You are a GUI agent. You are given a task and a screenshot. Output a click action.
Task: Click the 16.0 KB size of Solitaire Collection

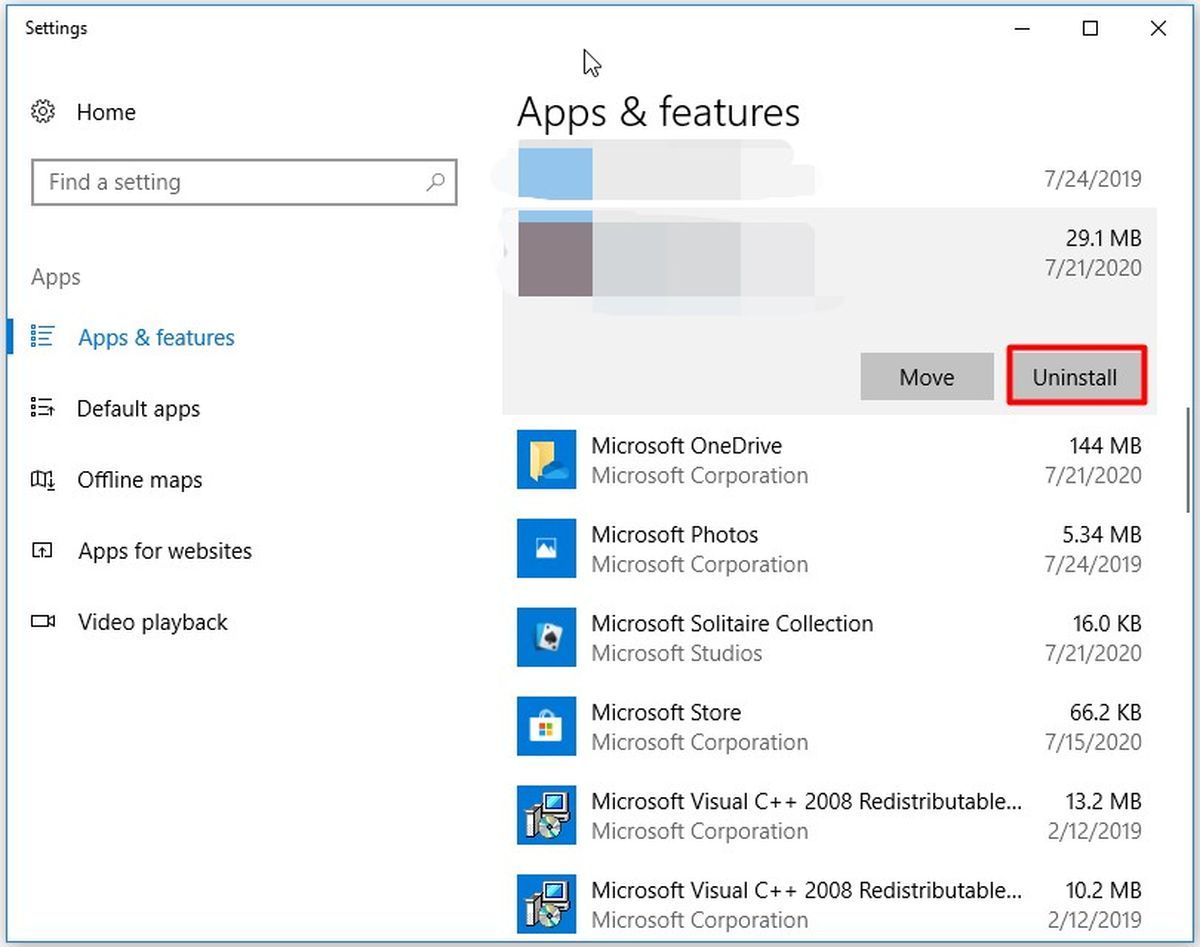pyautogui.click(x=1106, y=624)
